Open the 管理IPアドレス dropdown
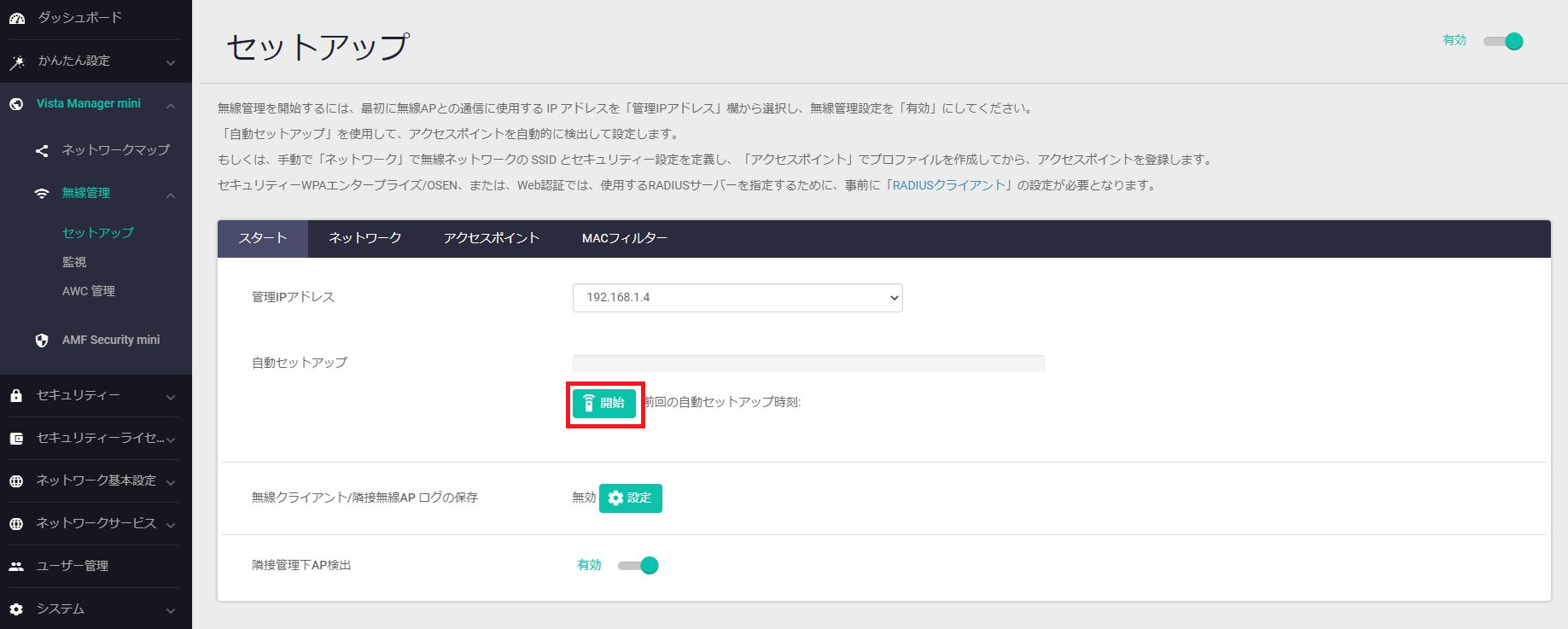1568x629 pixels. (x=737, y=298)
